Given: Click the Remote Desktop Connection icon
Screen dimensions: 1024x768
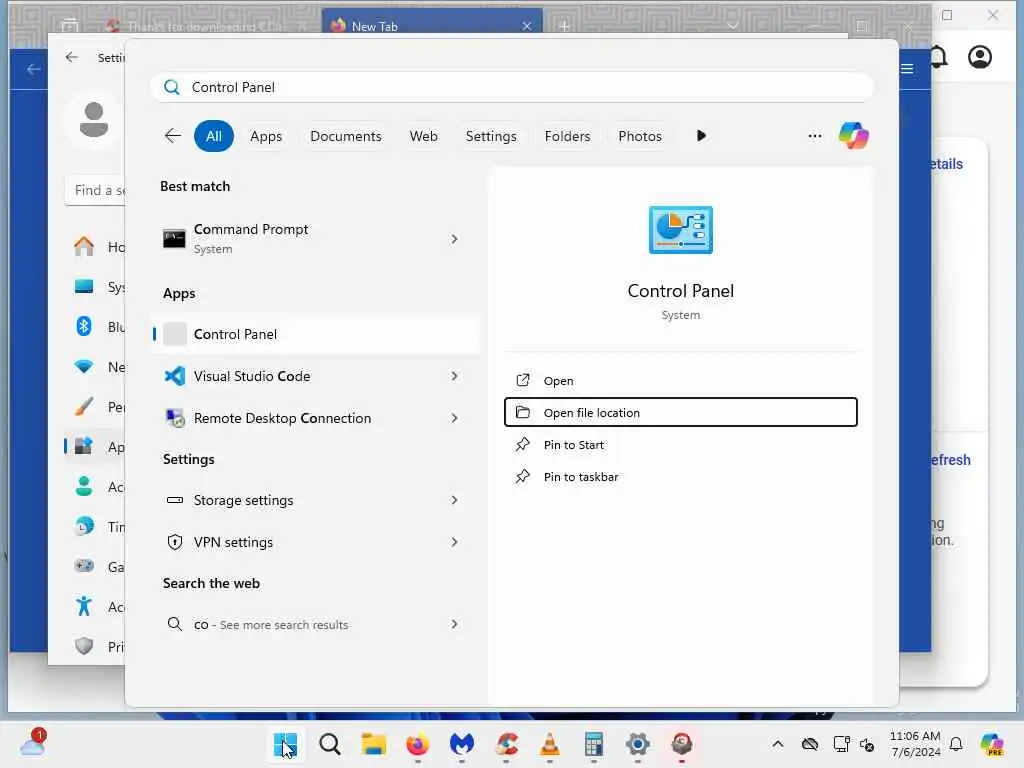Looking at the screenshot, I should point(174,418).
